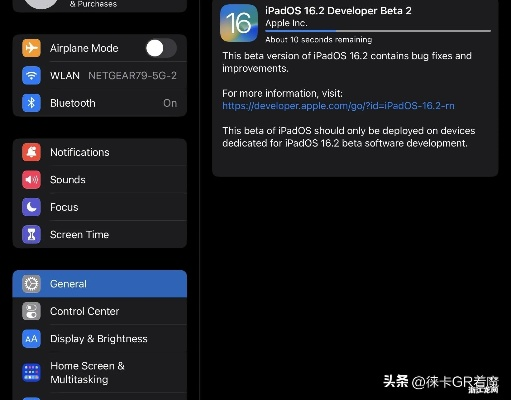Viewport: 511px width, 400px height.
Task: Tap the NETGEAR79-5G-2 network name
Action: (x=132, y=76)
